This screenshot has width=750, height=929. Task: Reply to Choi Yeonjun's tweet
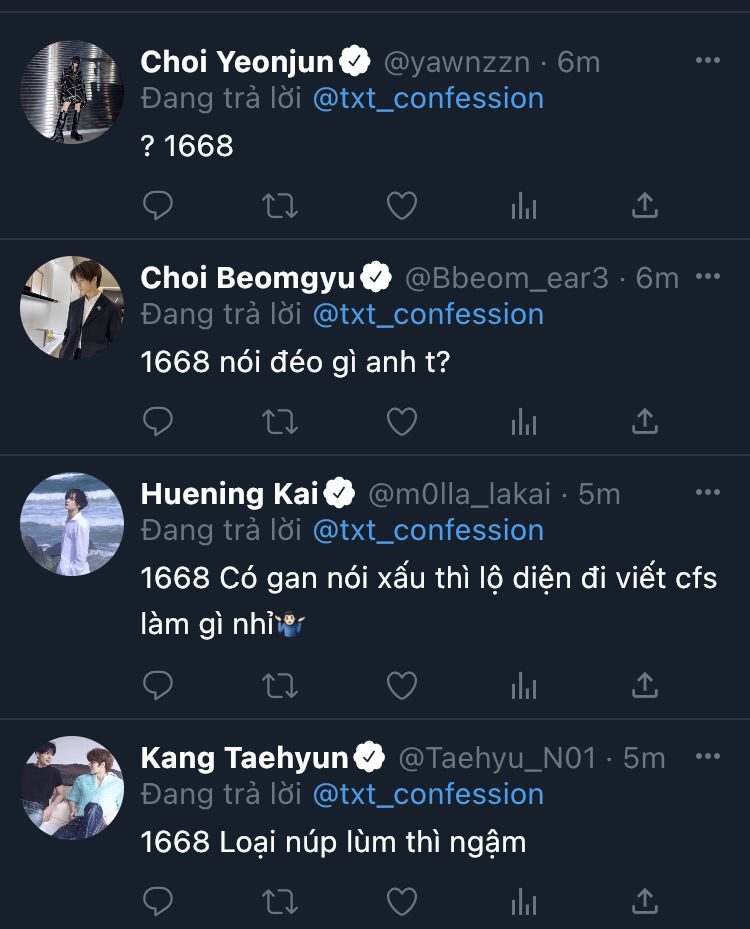pos(158,206)
